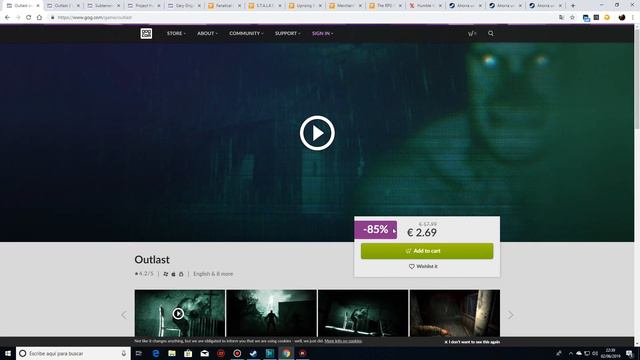Click the Windows platform icon under Outlast title
This screenshot has height=360, width=640.
point(166,274)
